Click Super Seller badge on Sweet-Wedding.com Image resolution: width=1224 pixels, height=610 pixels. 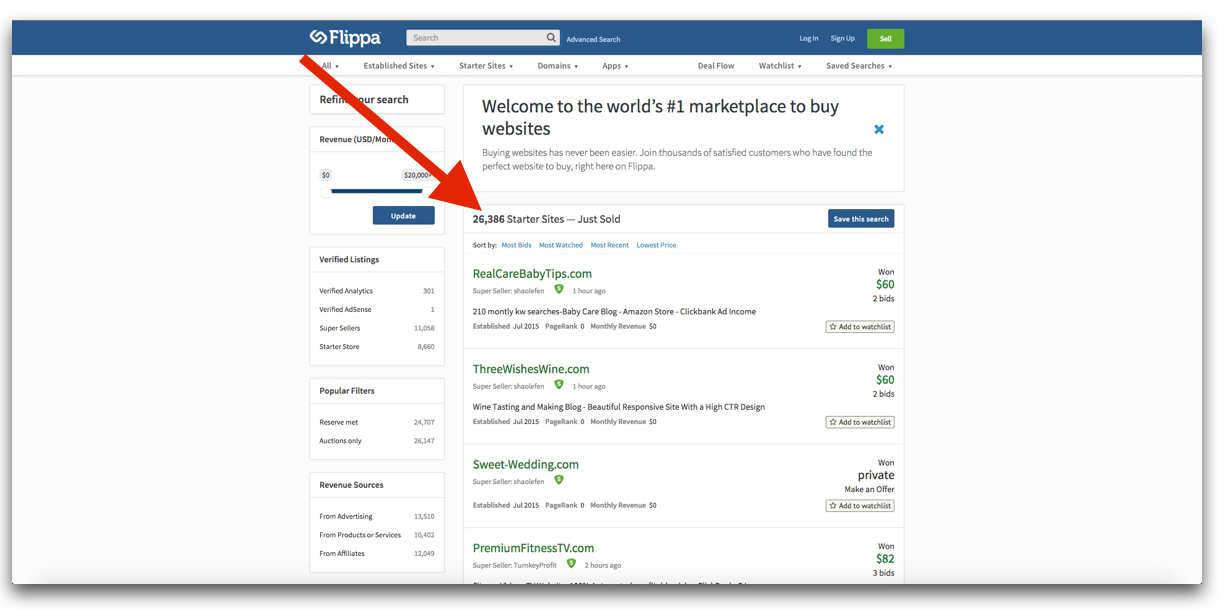(x=559, y=480)
